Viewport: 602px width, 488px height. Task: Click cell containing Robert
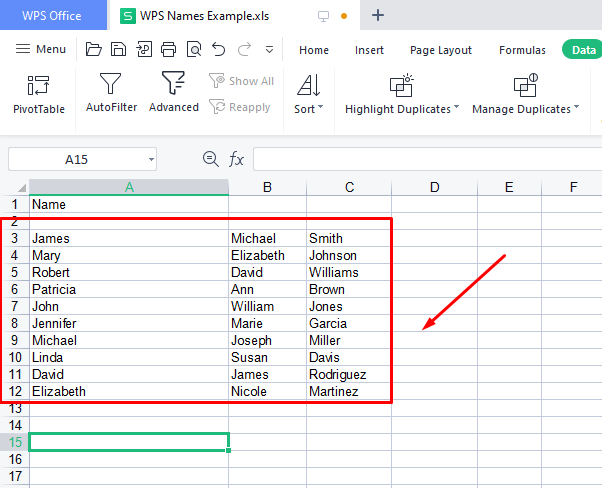129,272
